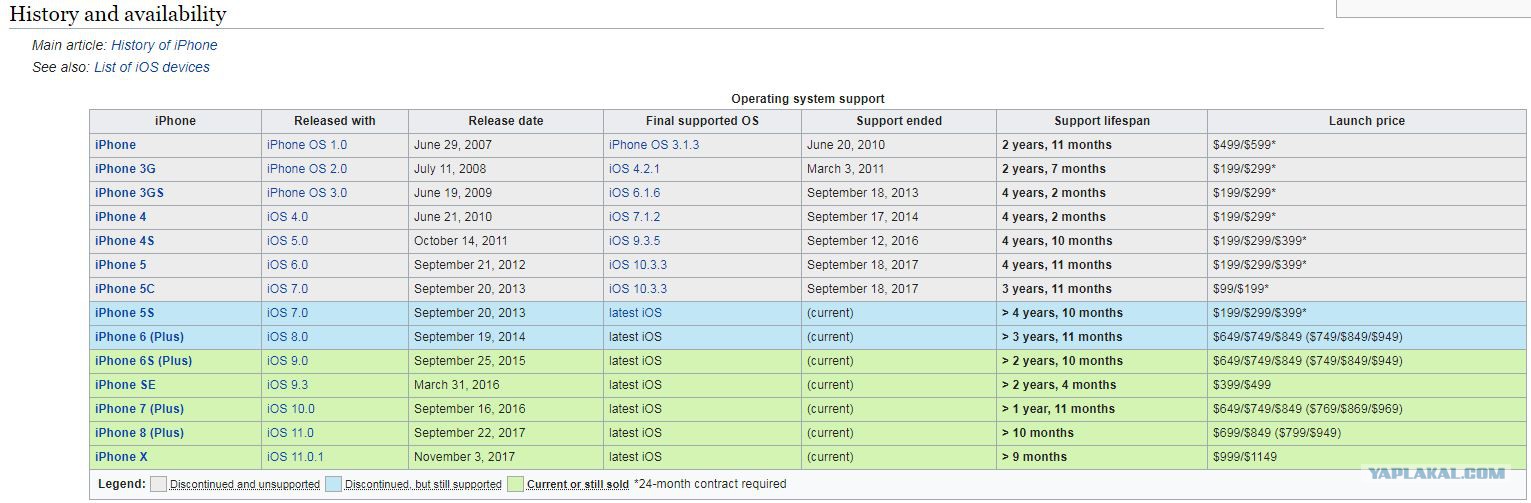The image size is (1531, 503).
Task: Select the September 12, 2016 cell
Action: [x=899, y=241]
